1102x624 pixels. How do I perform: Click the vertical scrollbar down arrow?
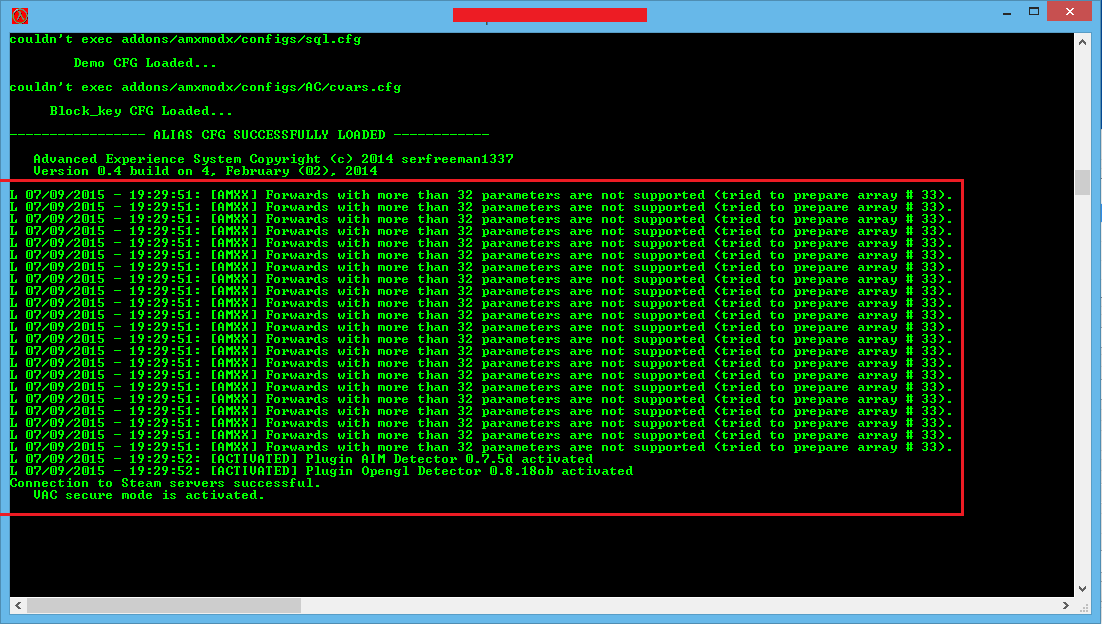tap(1082, 589)
